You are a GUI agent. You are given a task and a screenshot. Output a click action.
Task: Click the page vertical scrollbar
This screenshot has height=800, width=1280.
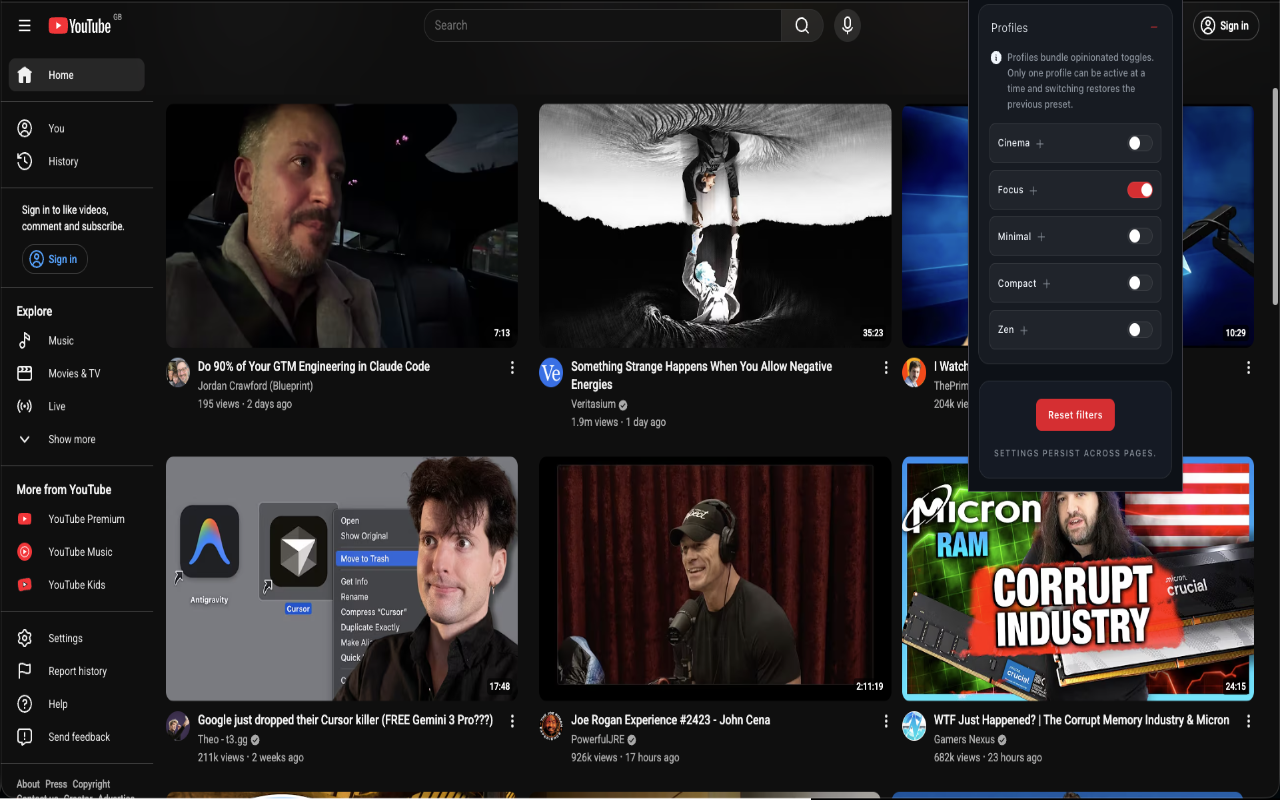1274,195
